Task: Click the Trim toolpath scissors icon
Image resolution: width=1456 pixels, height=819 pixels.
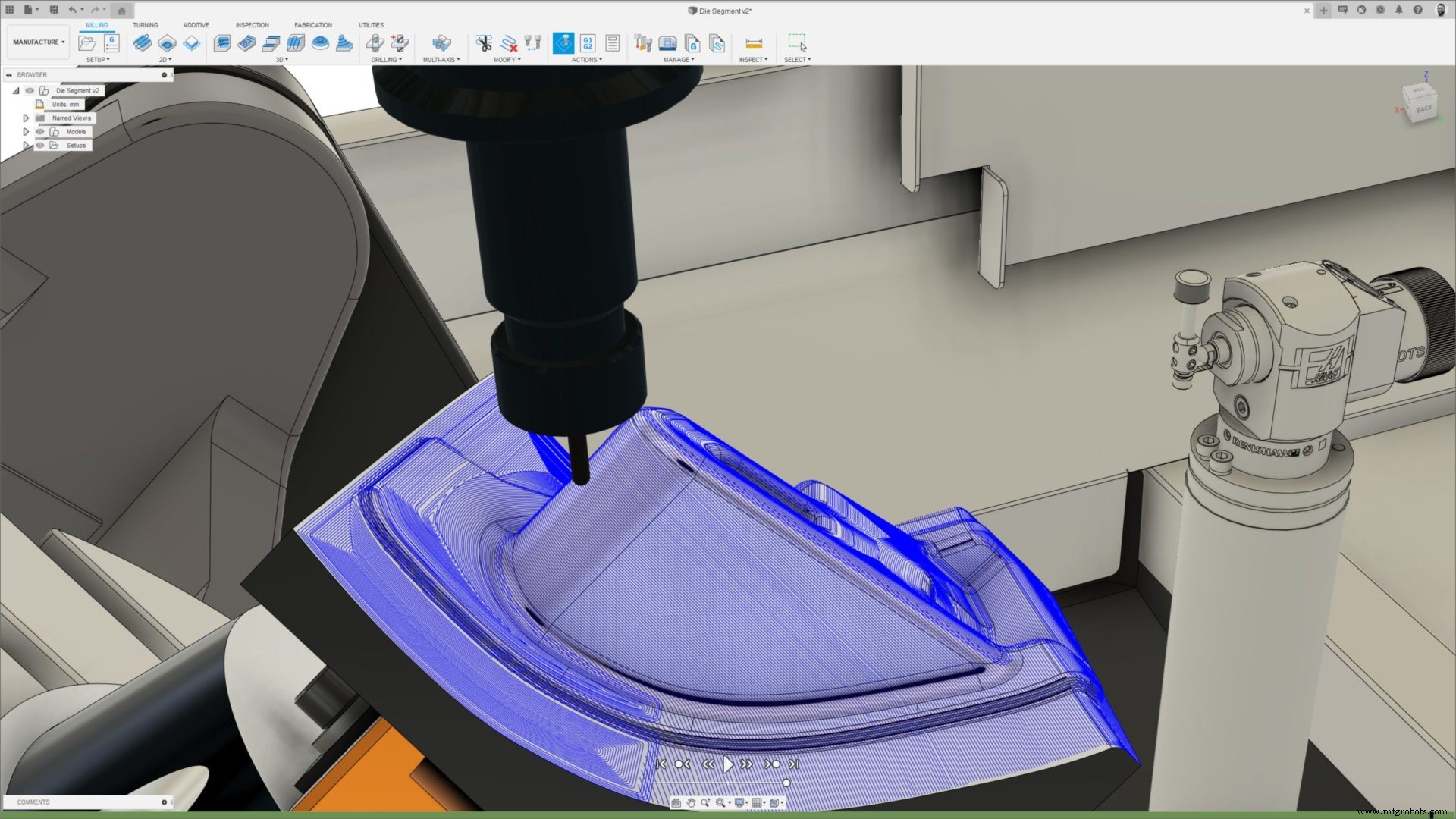Action: [x=484, y=43]
